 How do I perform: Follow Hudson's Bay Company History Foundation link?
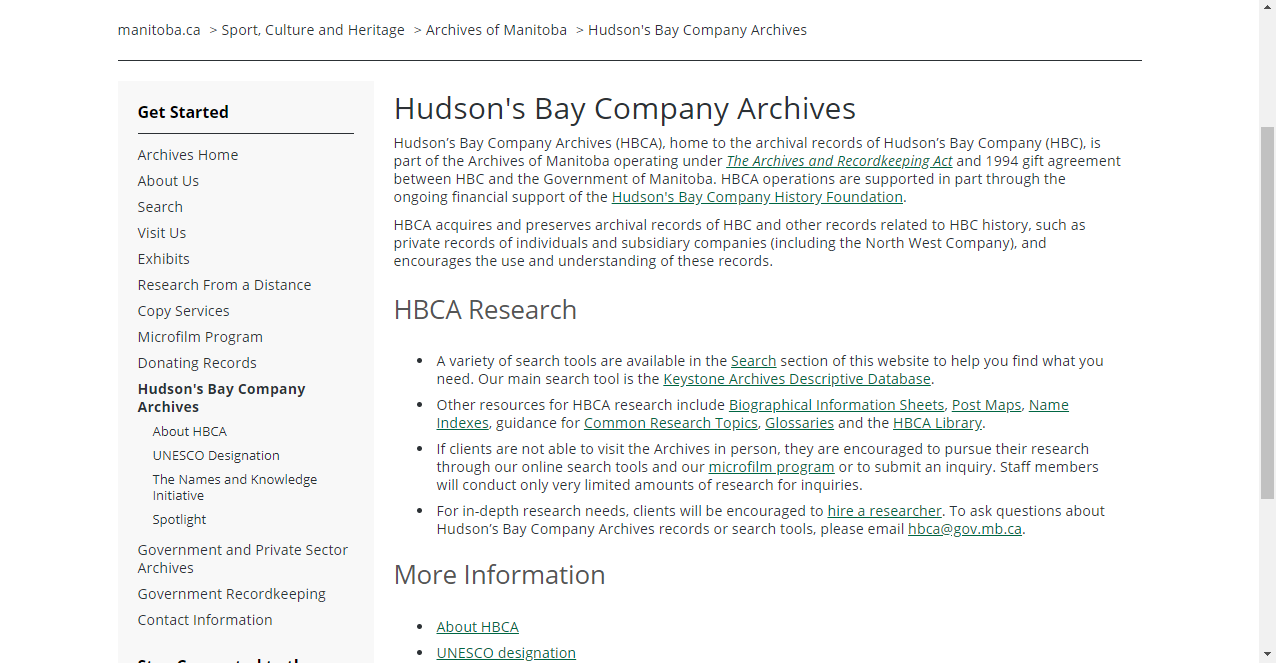pos(757,197)
